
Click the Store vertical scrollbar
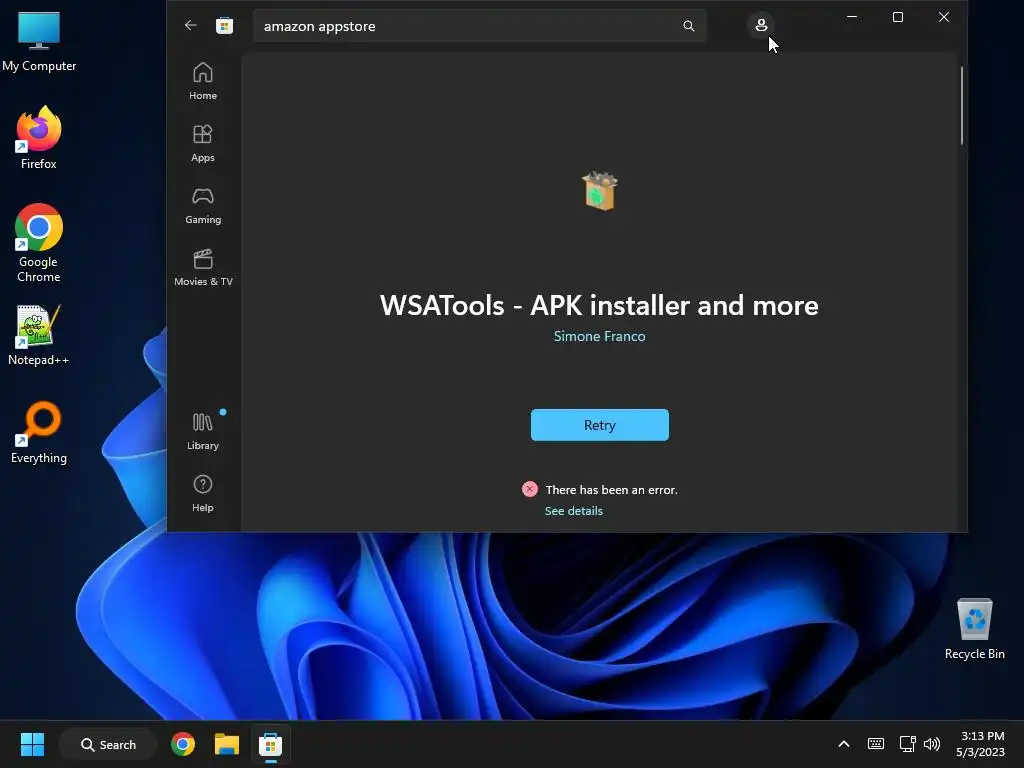point(961,104)
